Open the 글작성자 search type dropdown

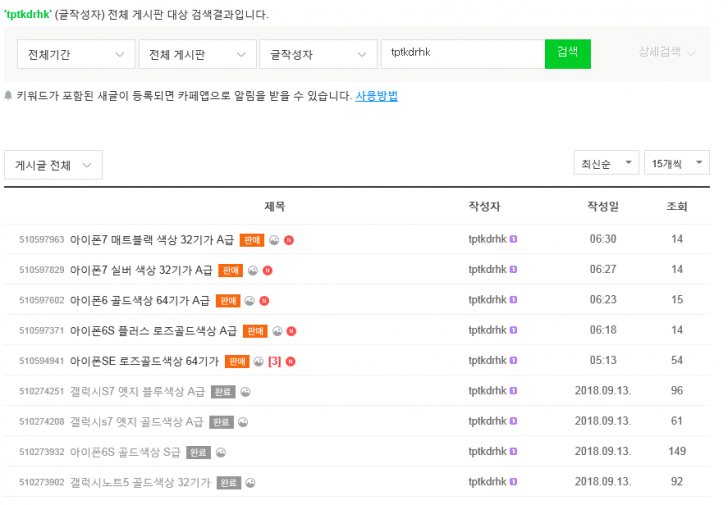pos(316,54)
